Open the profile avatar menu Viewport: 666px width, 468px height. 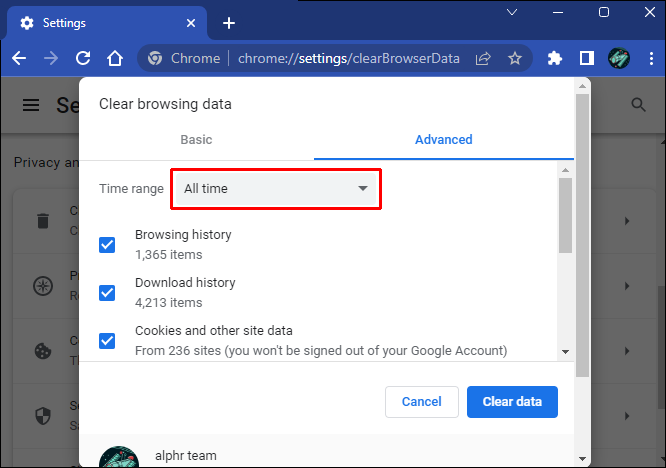click(618, 58)
